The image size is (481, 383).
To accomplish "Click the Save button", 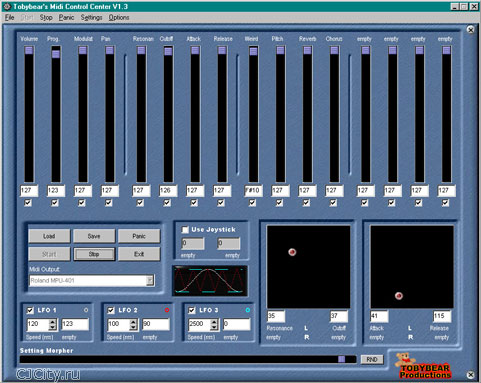I will tap(94, 236).
